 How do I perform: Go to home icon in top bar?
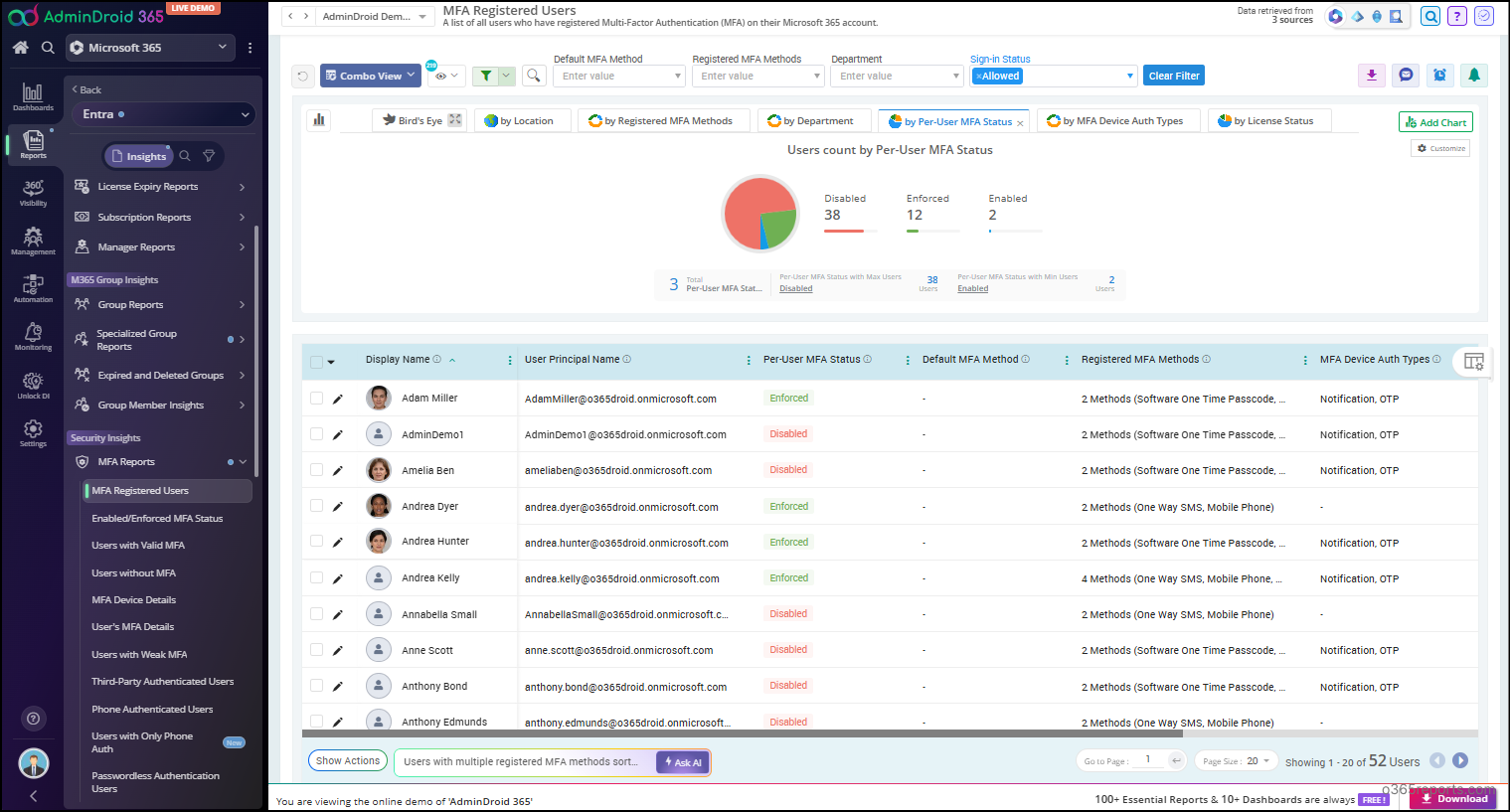pyautogui.click(x=20, y=47)
